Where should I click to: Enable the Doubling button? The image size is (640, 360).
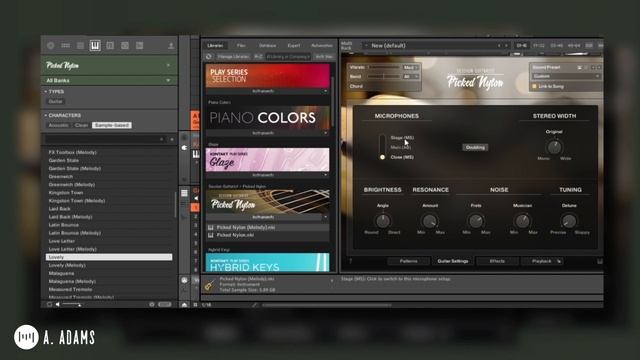pos(475,147)
